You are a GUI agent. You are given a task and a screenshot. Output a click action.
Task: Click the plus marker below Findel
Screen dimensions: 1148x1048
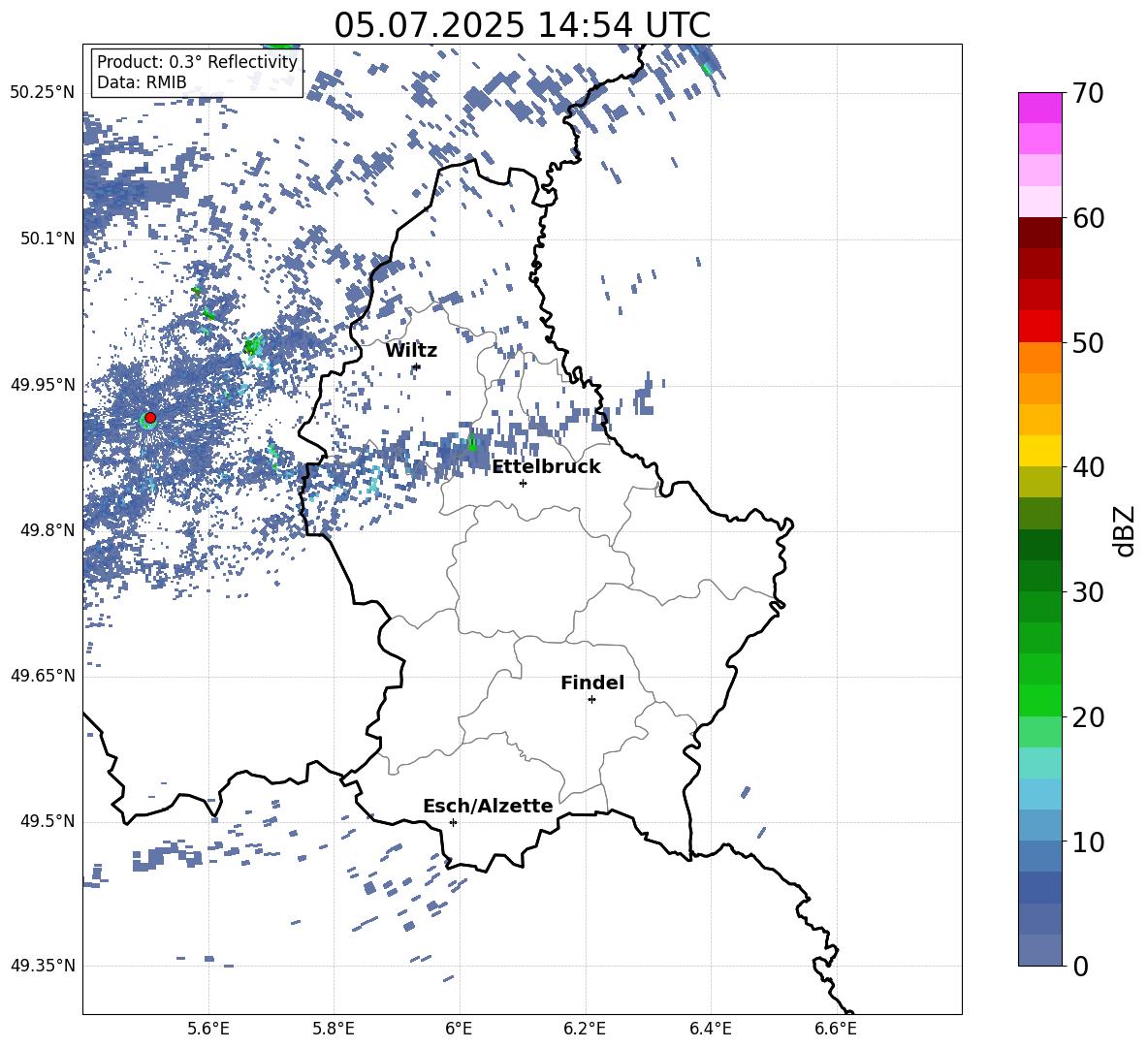tap(591, 700)
